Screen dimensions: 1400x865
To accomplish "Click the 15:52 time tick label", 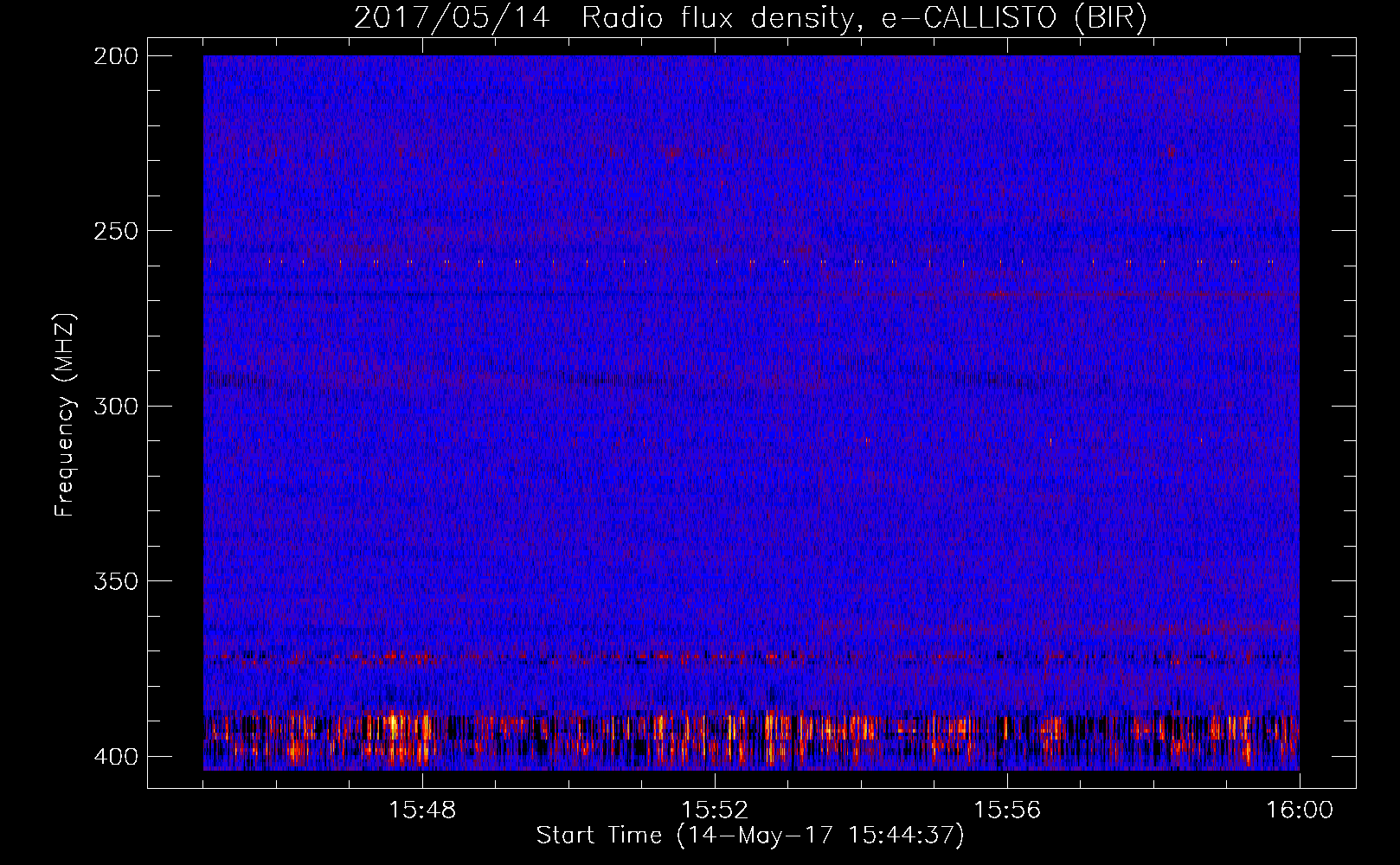I will [x=715, y=811].
